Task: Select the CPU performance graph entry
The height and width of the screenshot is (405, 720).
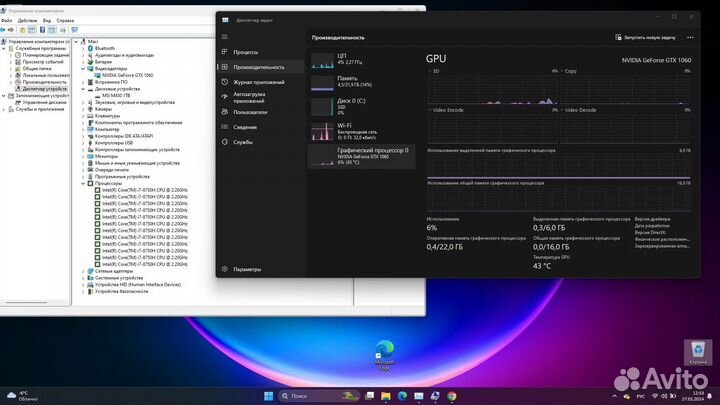Action: pyautogui.click(x=362, y=61)
